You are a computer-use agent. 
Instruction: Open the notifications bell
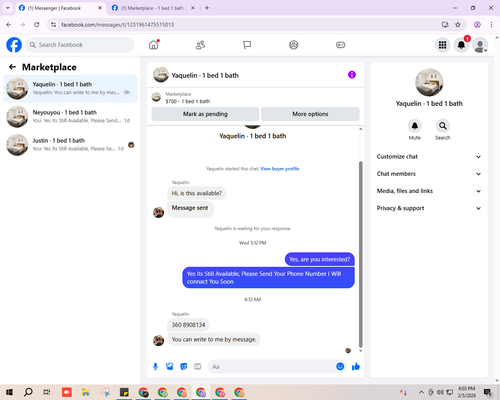pos(461,45)
